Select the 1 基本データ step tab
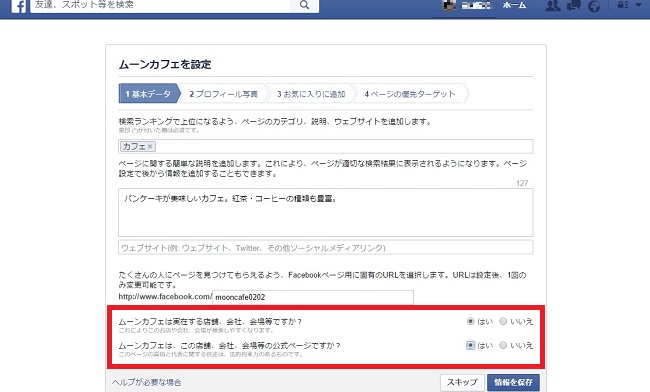 [150, 94]
